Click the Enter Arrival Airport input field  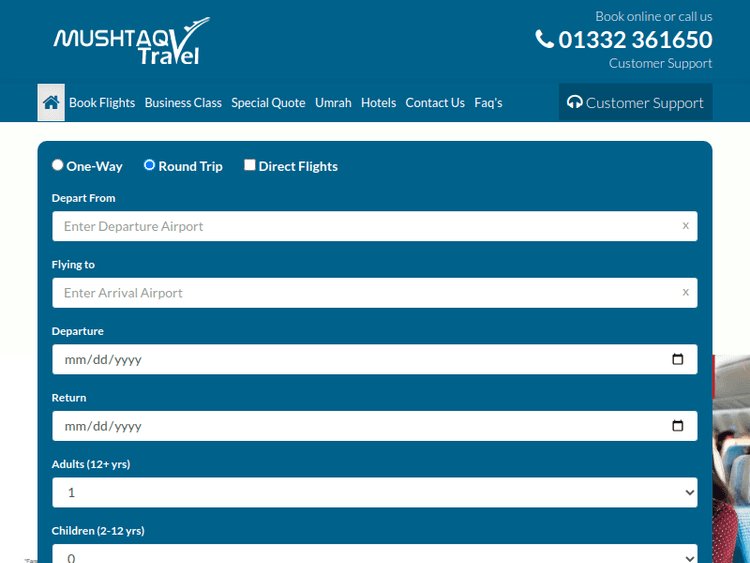click(360, 293)
